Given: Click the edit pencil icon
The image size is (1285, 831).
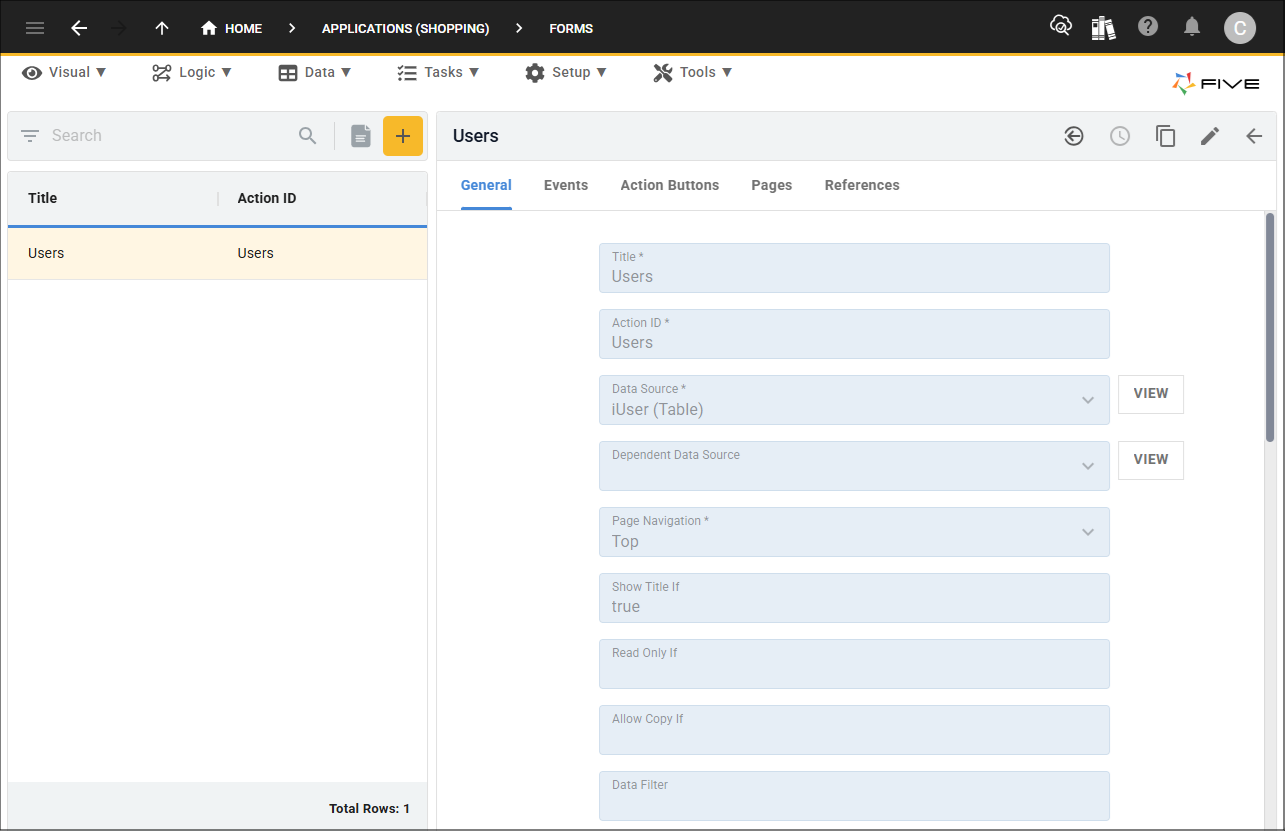Looking at the screenshot, I should [x=1210, y=136].
